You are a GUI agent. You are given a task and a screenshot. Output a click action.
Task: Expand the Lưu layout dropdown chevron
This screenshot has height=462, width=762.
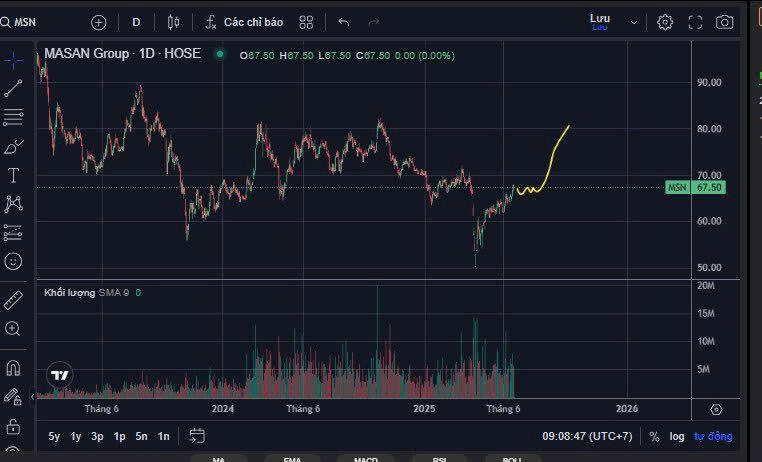tap(634, 22)
